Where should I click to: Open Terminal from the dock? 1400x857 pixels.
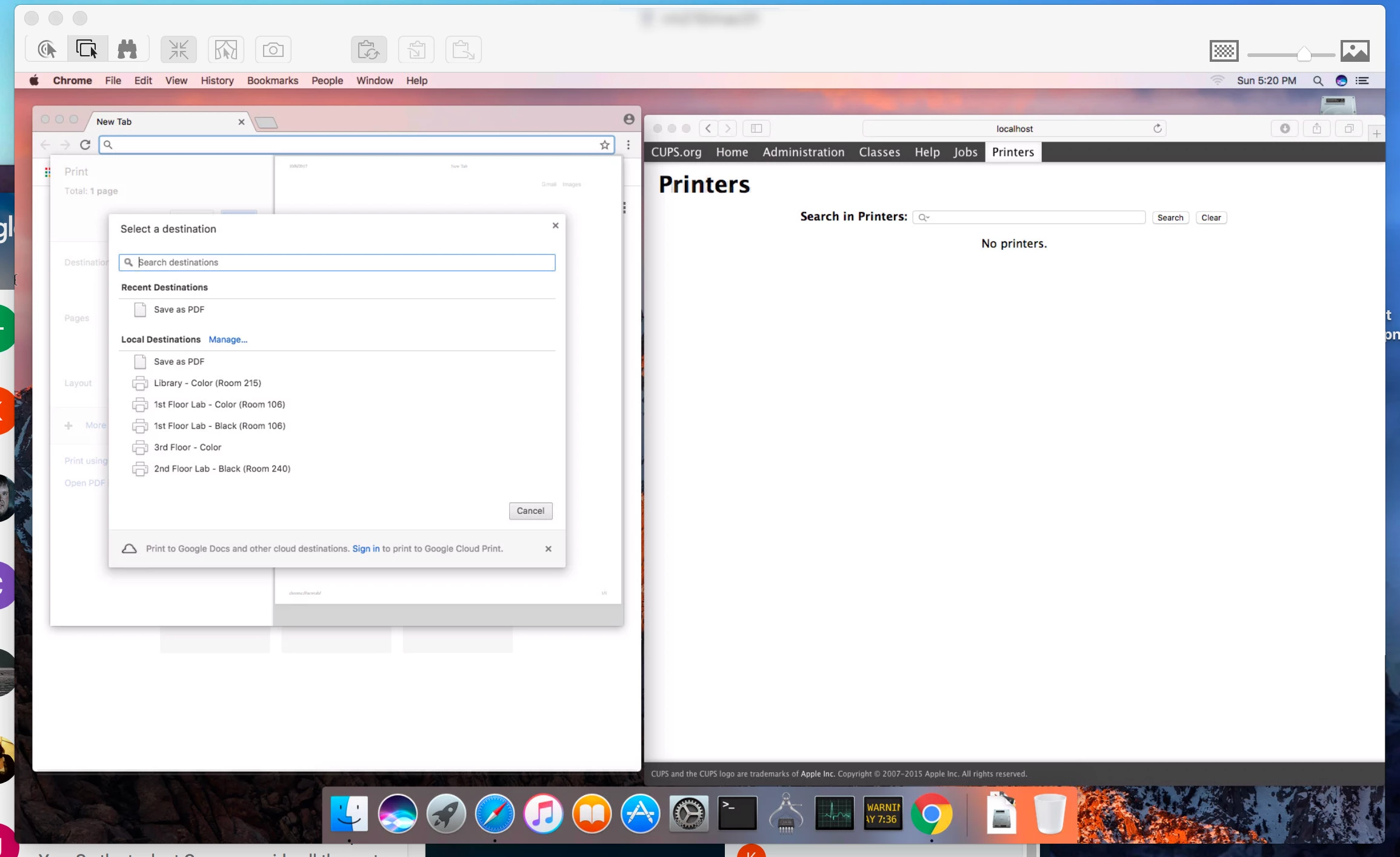pos(737,813)
